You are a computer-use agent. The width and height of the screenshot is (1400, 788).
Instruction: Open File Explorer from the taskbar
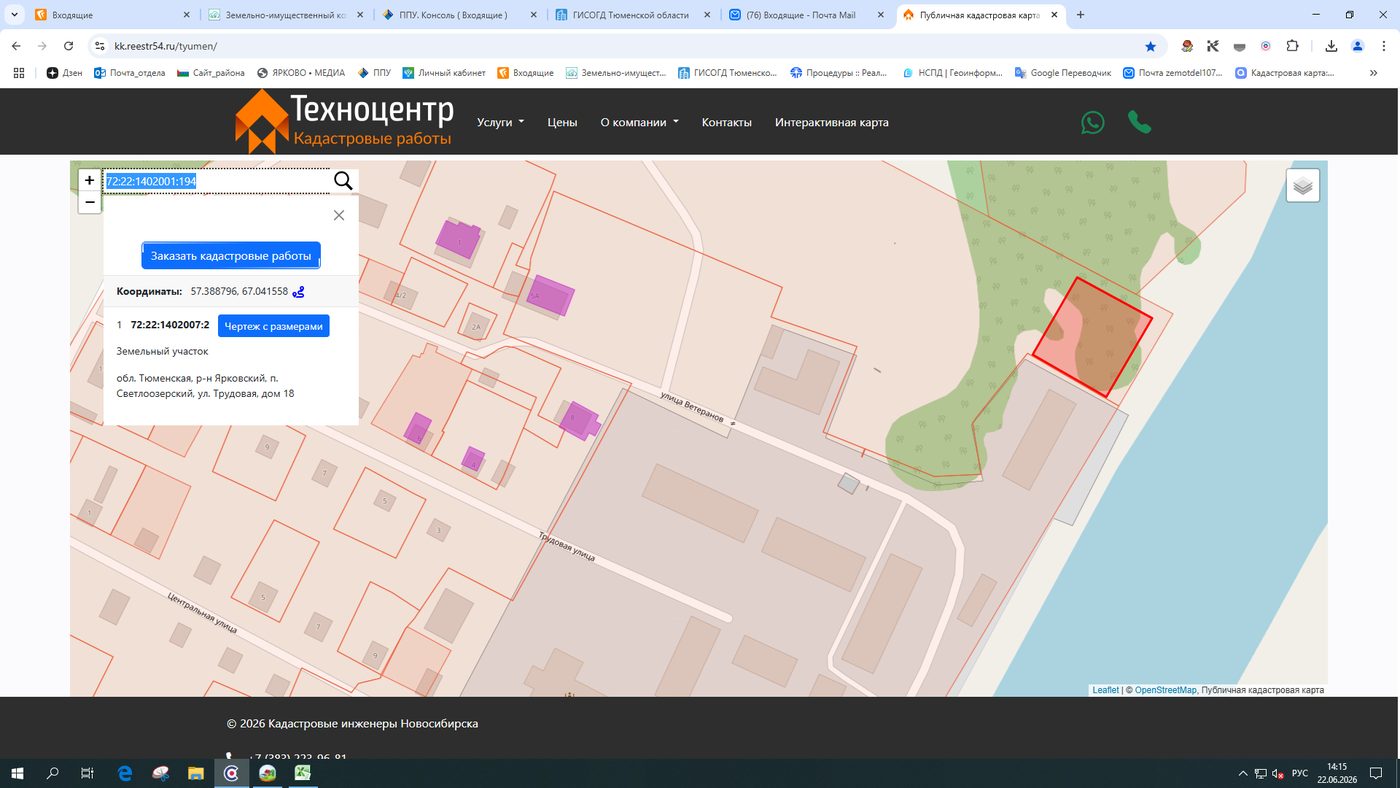196,773
